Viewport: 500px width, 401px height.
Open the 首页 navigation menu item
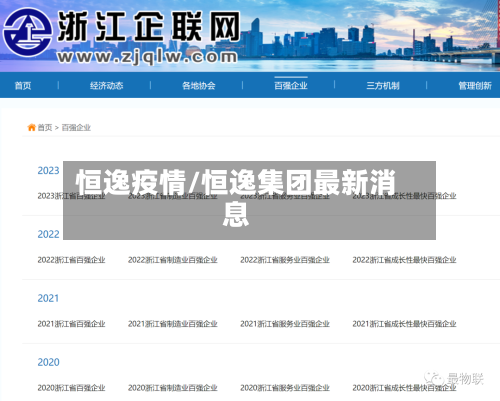(23, 86)
